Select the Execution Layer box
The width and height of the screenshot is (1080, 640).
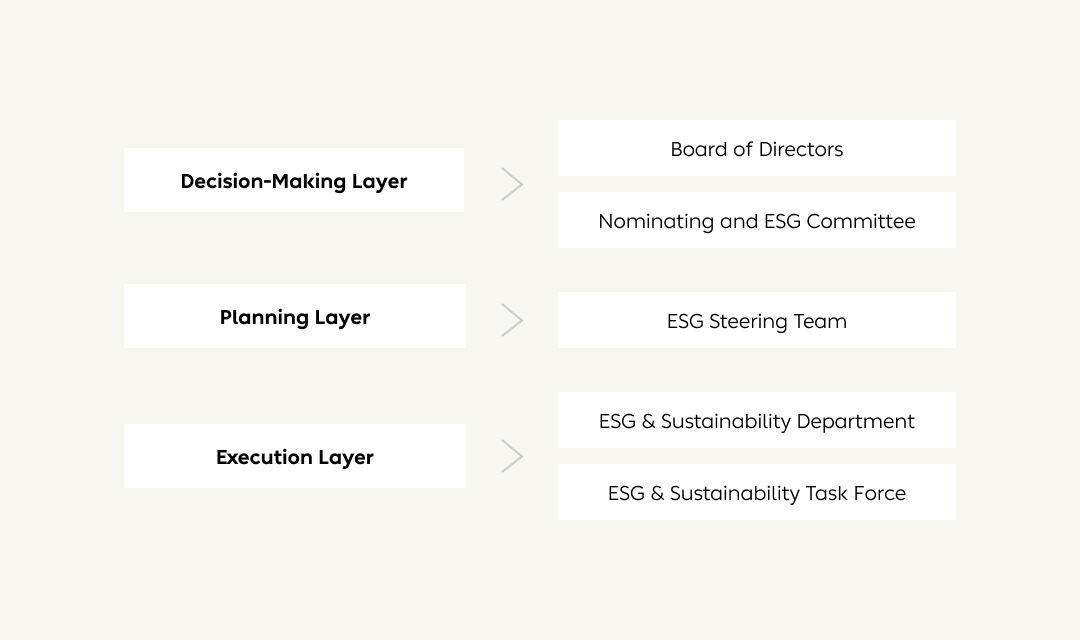[294, 456]
